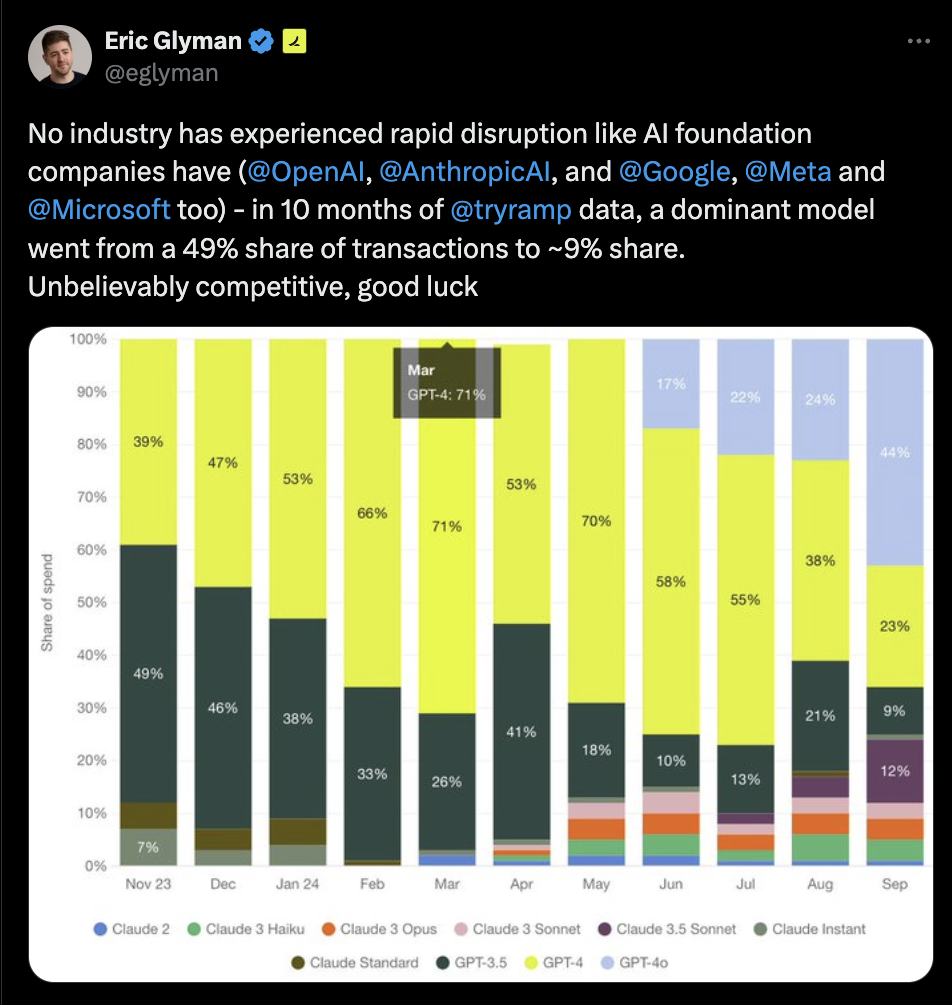Click the GPT-4o legend marker
952x1005 pixels.
[607, 962]
